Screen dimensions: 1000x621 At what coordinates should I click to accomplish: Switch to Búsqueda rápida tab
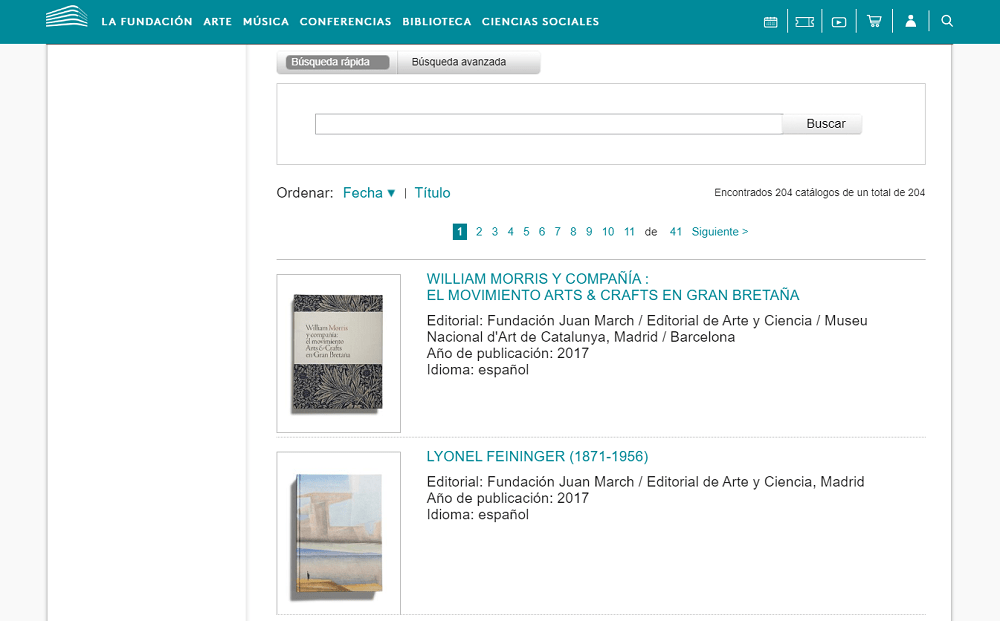337,62
